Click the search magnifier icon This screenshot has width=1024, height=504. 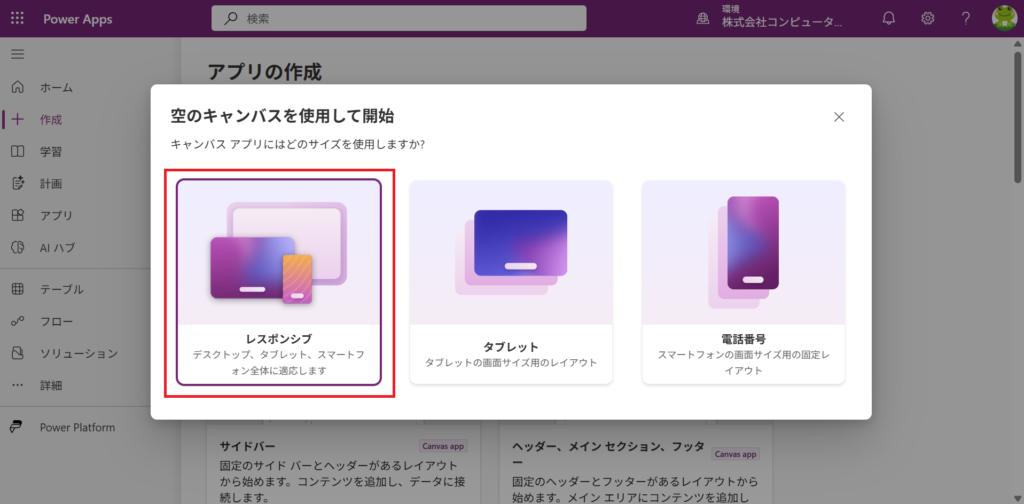tap(231, 19)
